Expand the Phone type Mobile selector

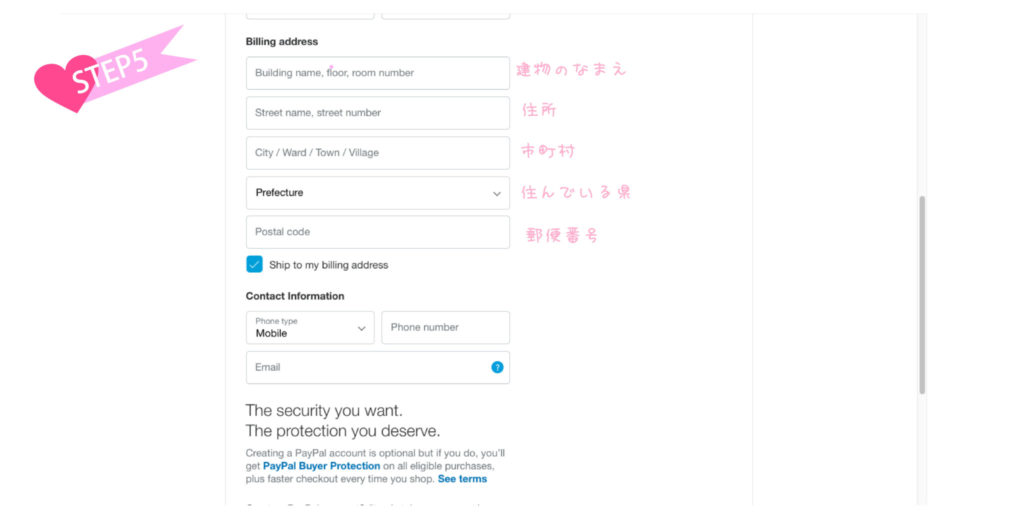(x=310, y=327)
